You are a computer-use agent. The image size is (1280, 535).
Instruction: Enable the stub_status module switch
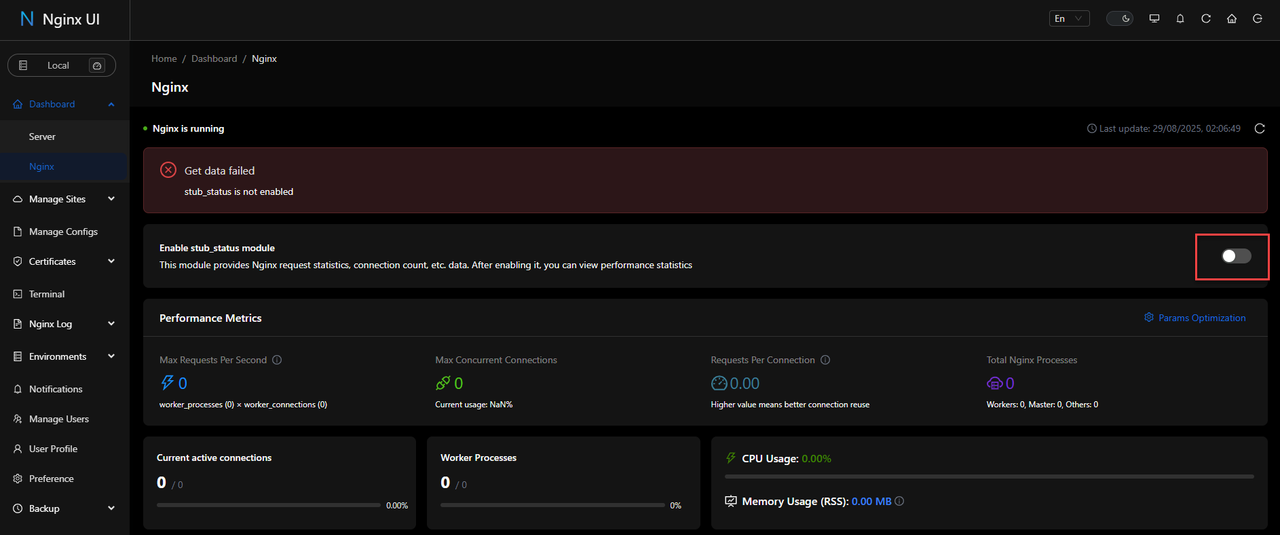pyautogui.click(x=1236, y=256)
